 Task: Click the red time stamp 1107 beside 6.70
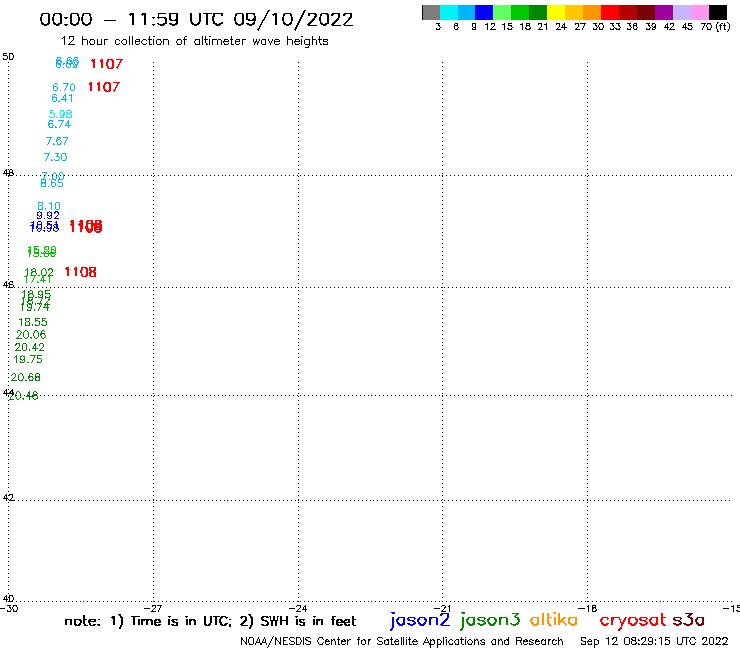tap(104, 87)
